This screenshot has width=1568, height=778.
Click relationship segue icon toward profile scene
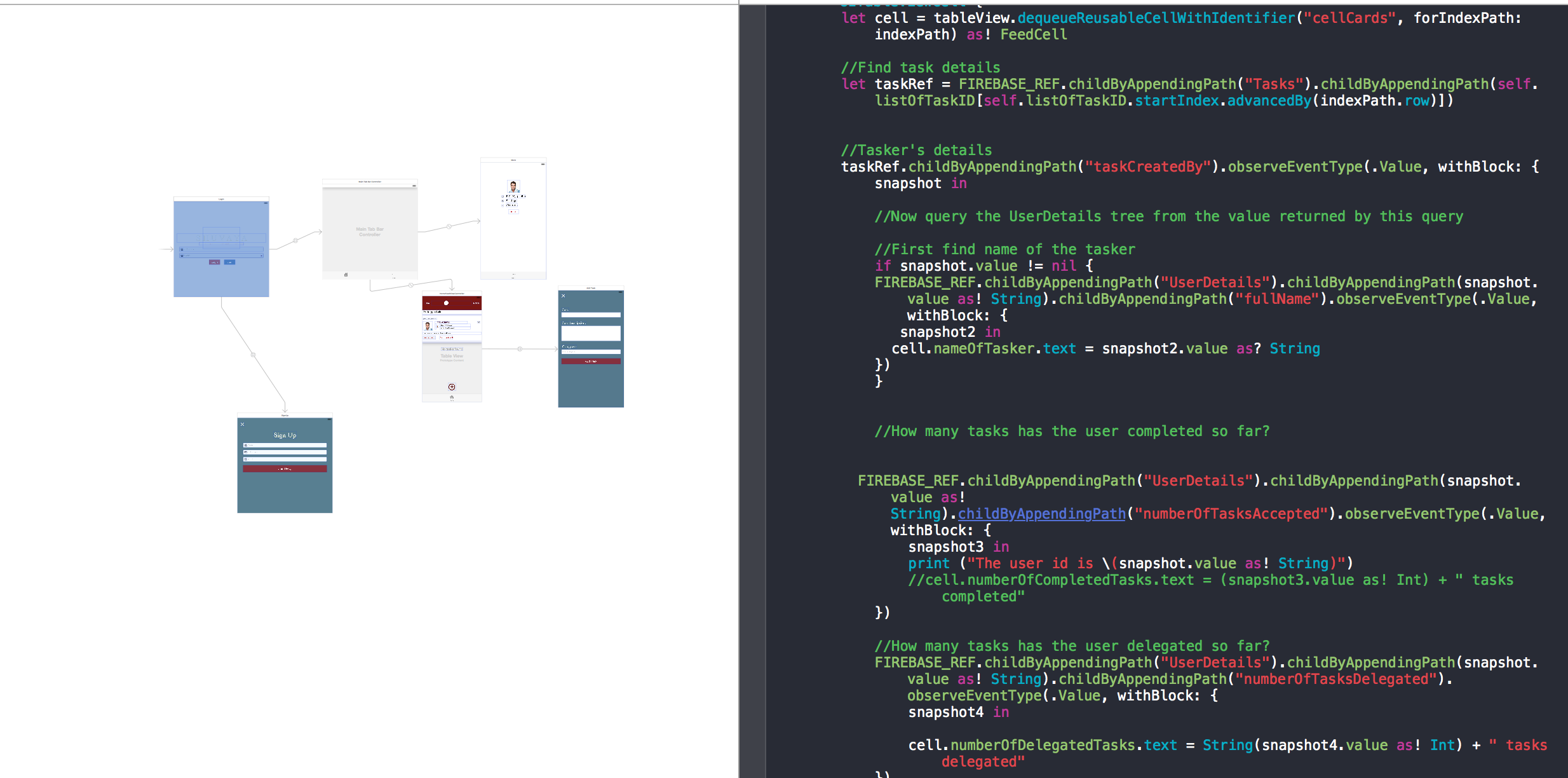[449, 226]
